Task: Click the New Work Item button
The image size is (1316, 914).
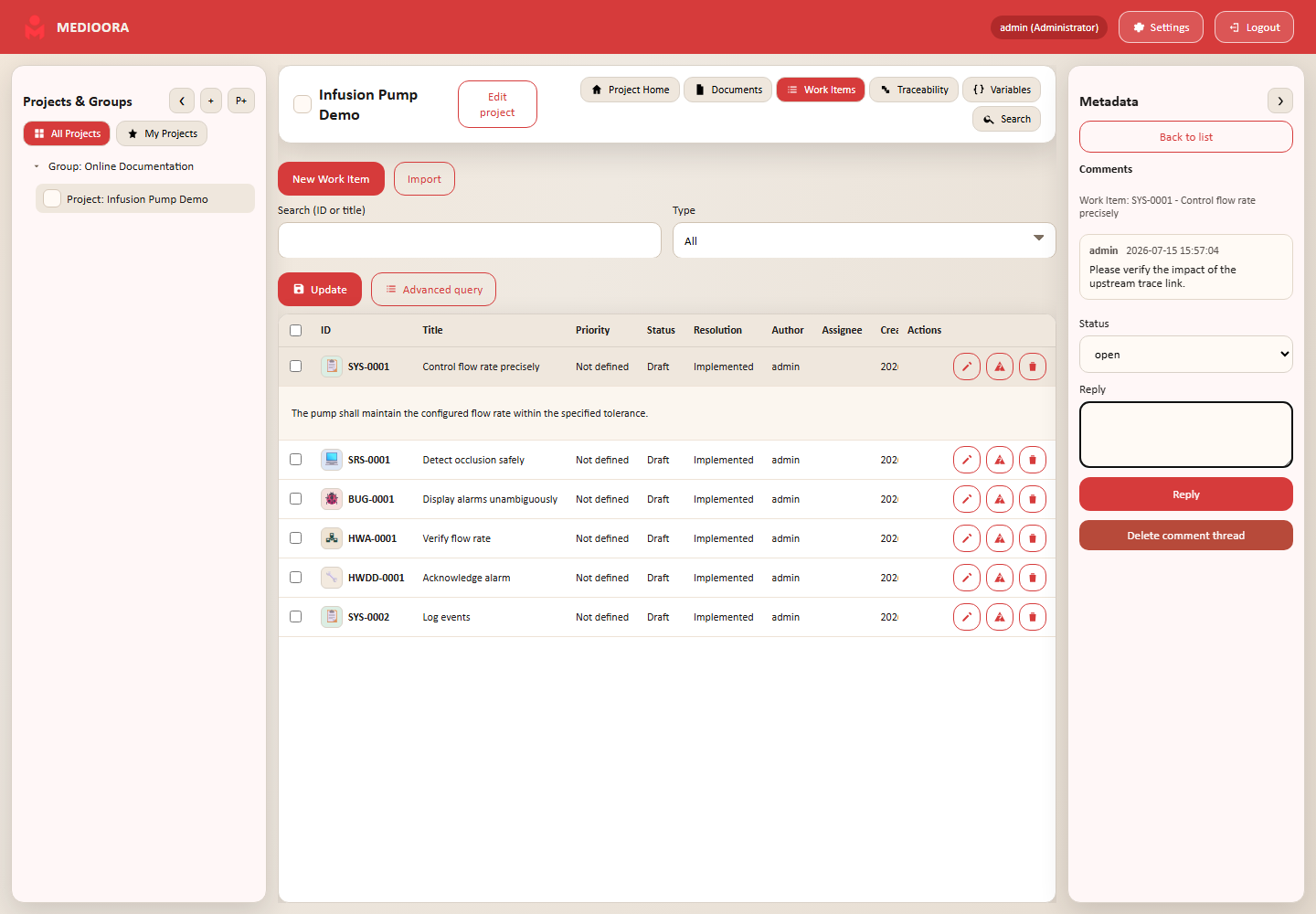Action: [331, 179]
